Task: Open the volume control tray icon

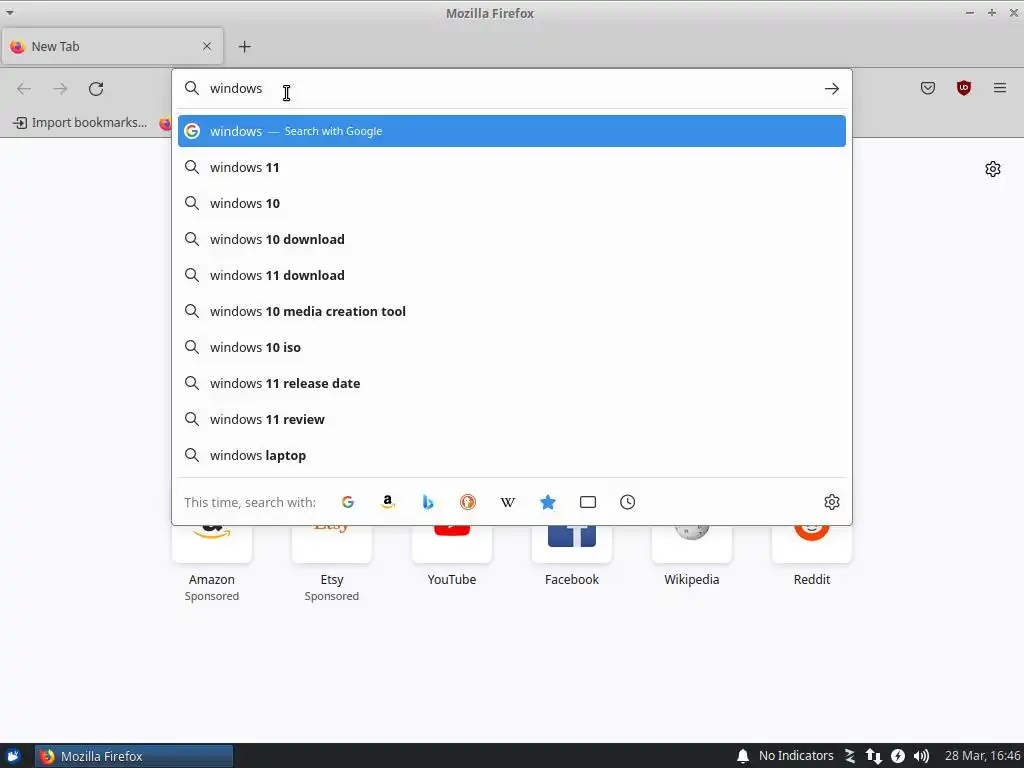Action: point(921,756)
